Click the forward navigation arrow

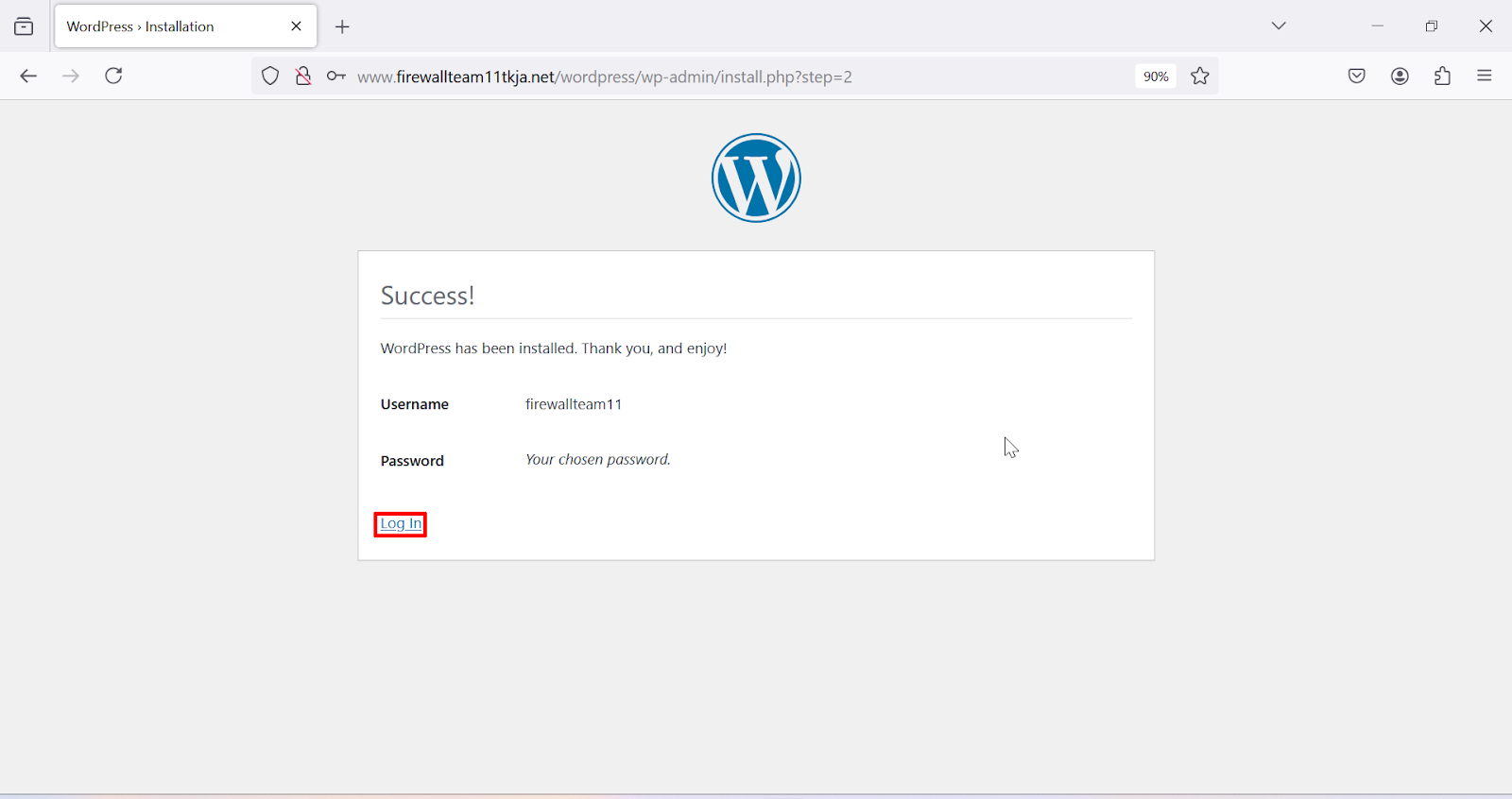pyautogui.click(x=71, y=76)
